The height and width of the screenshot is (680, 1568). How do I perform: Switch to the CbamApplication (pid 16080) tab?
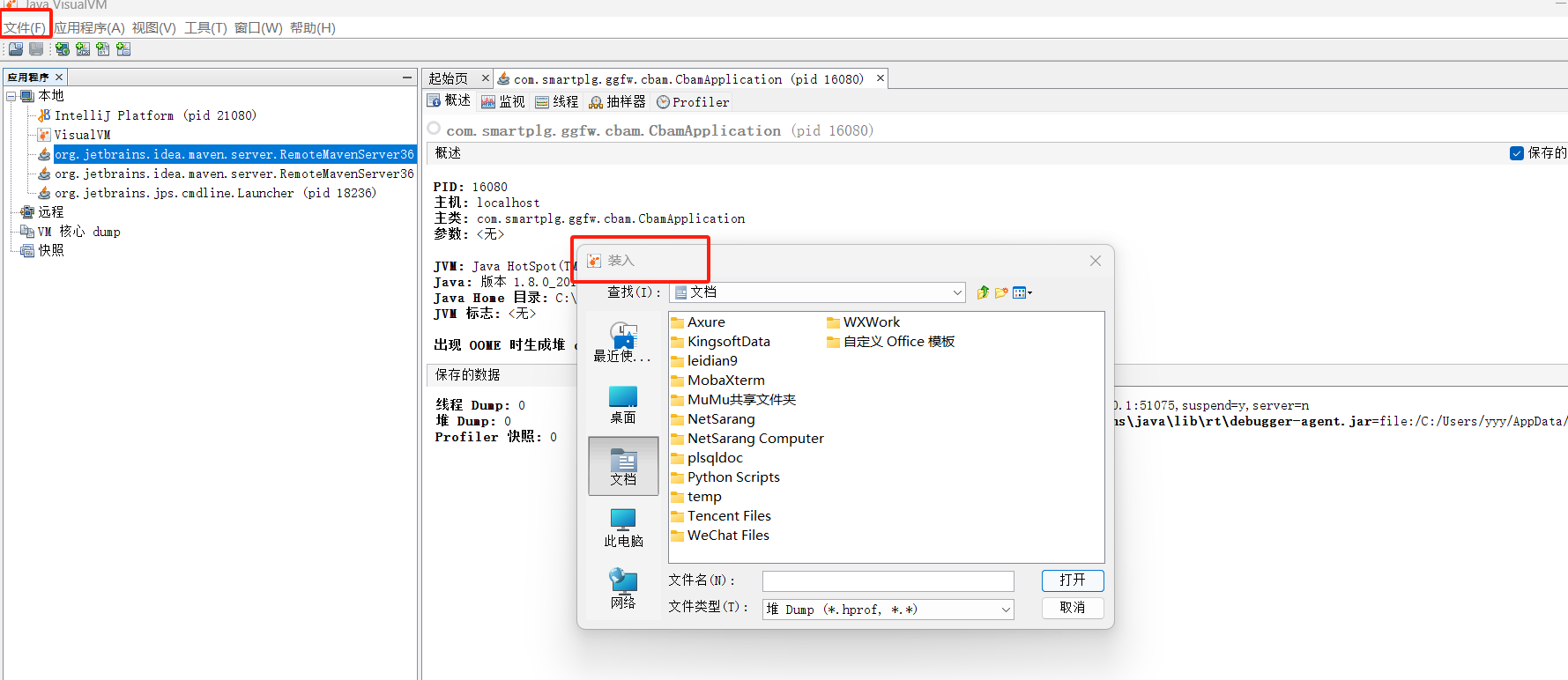(688, 79)
